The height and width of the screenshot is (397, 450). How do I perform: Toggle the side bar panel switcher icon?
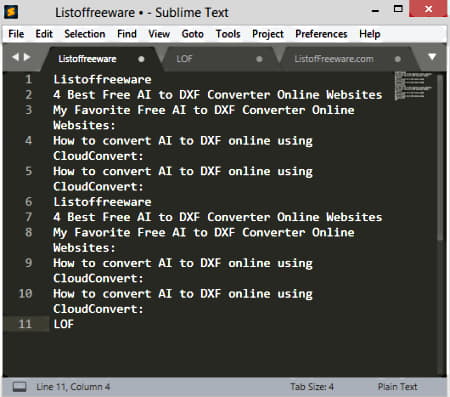[x=20, y=387]
